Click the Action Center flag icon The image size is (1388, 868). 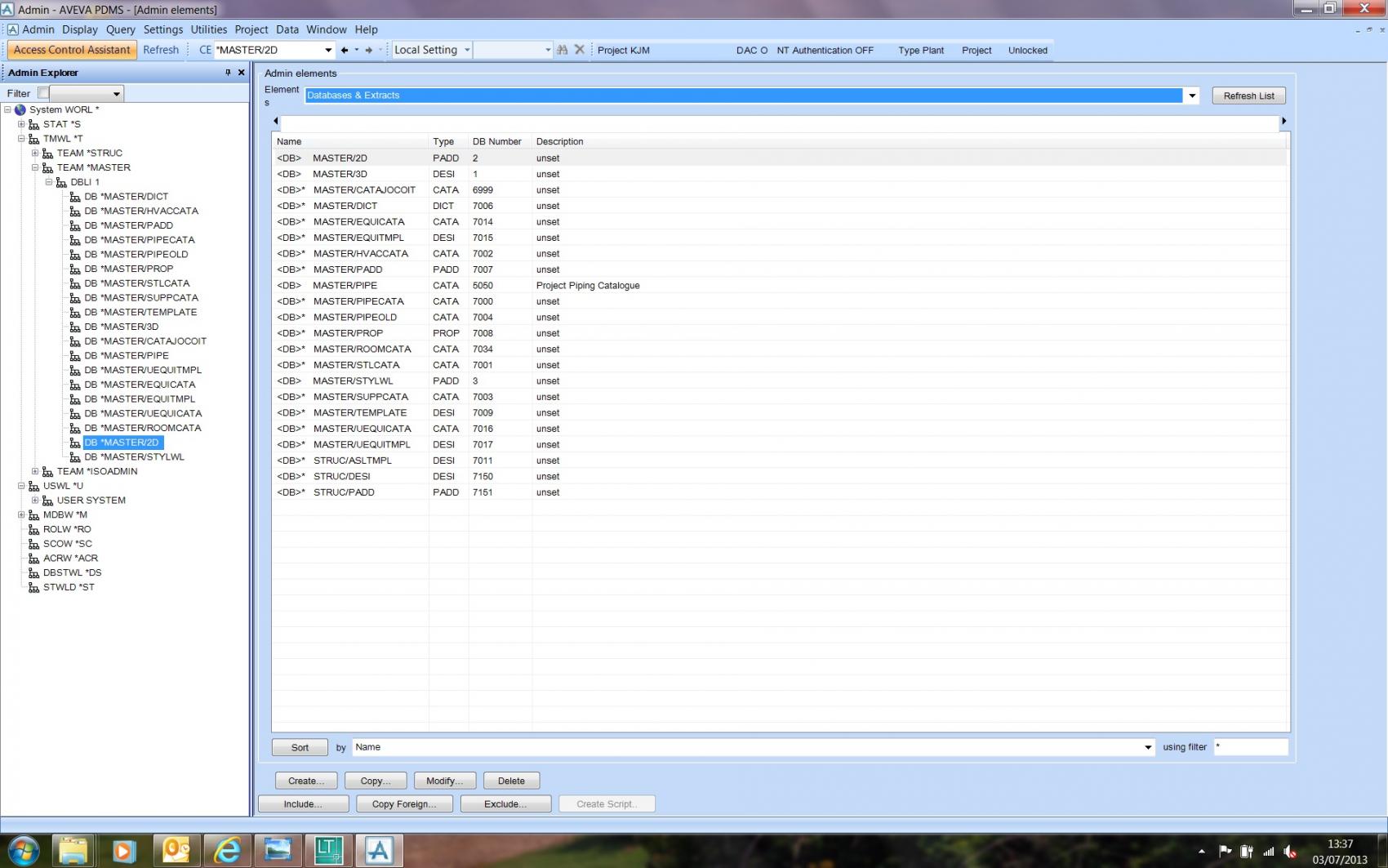1226,852
